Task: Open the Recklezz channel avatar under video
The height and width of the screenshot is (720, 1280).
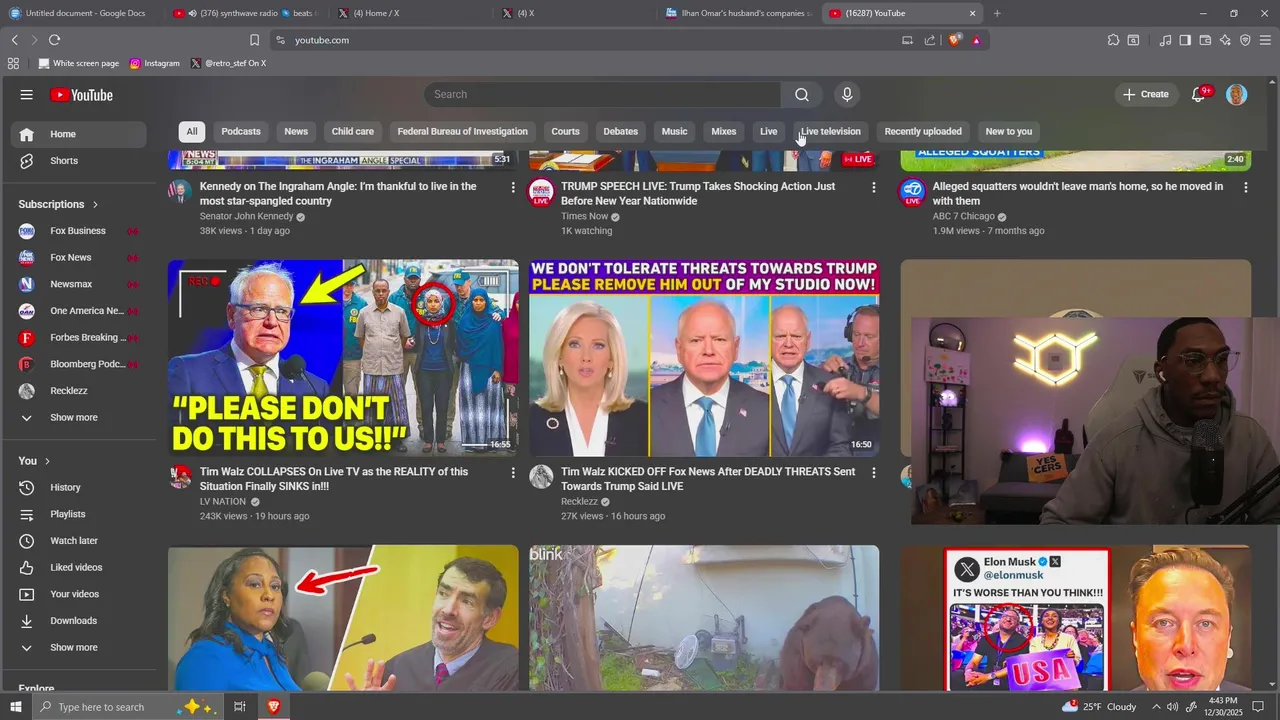Action: click(x=541, y=476)
